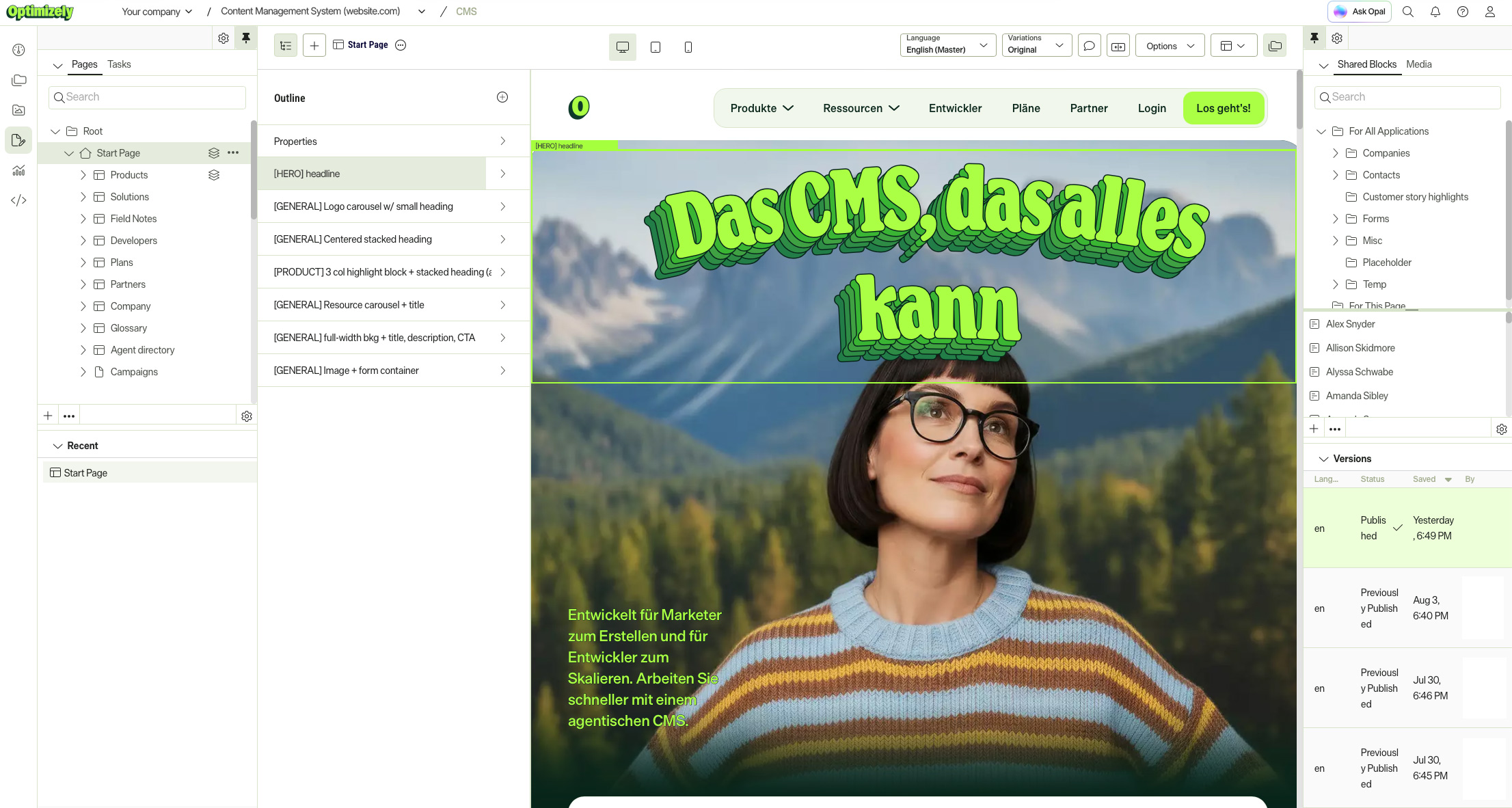
Task: Open the dashboard gauge sidebar icon
Action: [18, 50]
